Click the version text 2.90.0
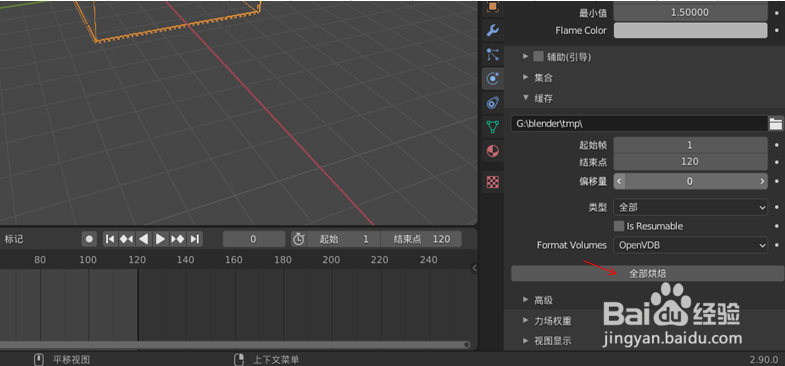The image size is (785, 366). (764, 360)
